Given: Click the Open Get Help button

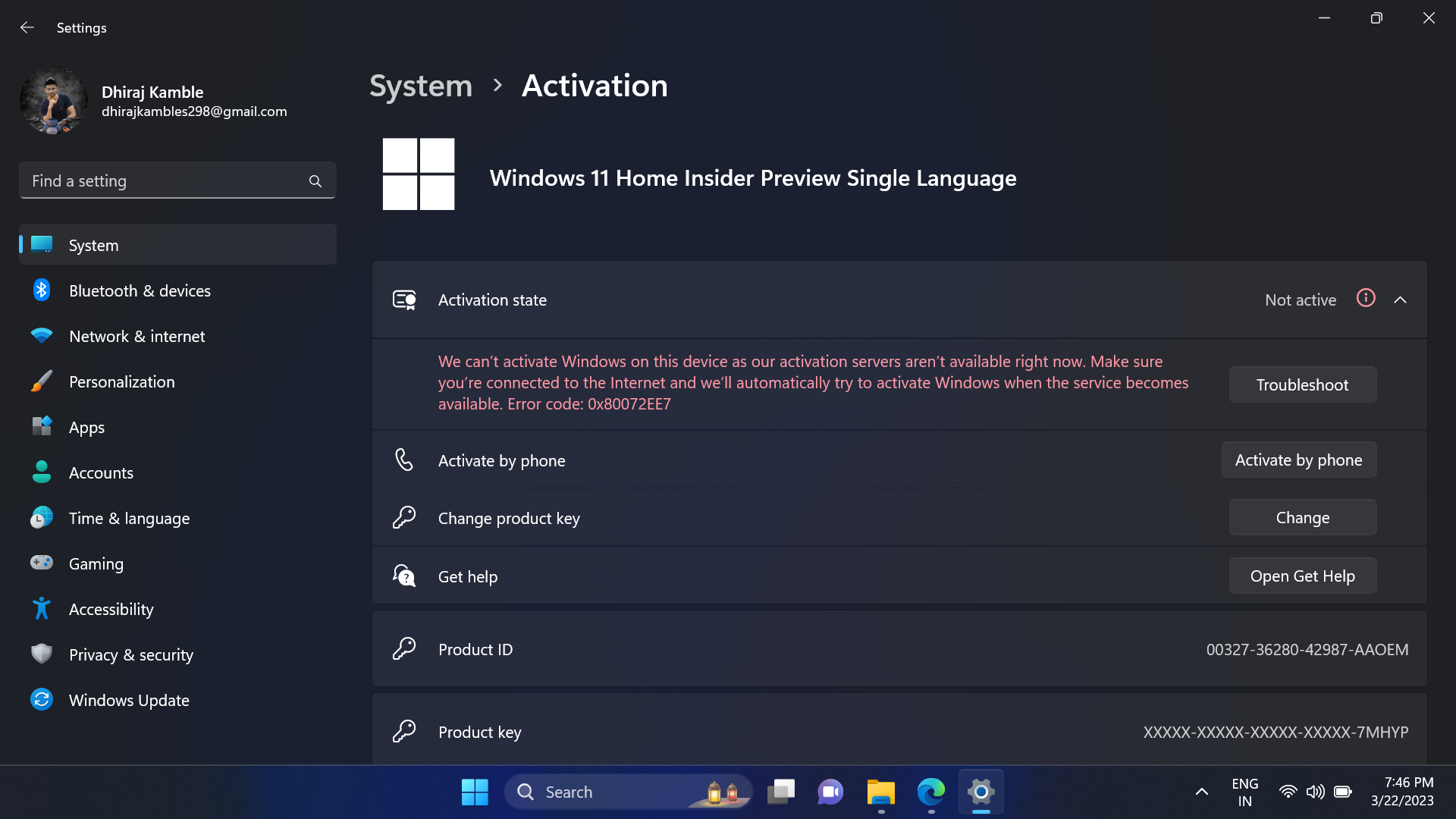Looking at the screenshot, I should click(1302, 576).
